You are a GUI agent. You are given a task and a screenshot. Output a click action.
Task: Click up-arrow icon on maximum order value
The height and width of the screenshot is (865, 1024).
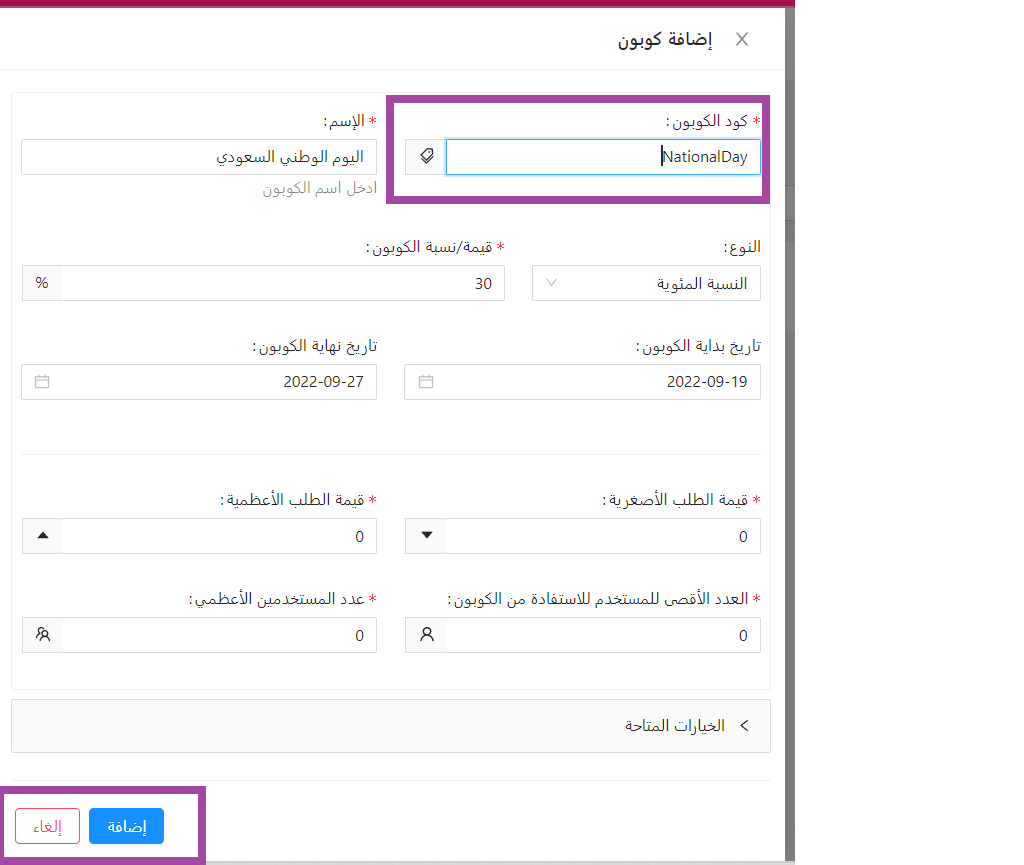click(42, 536)
